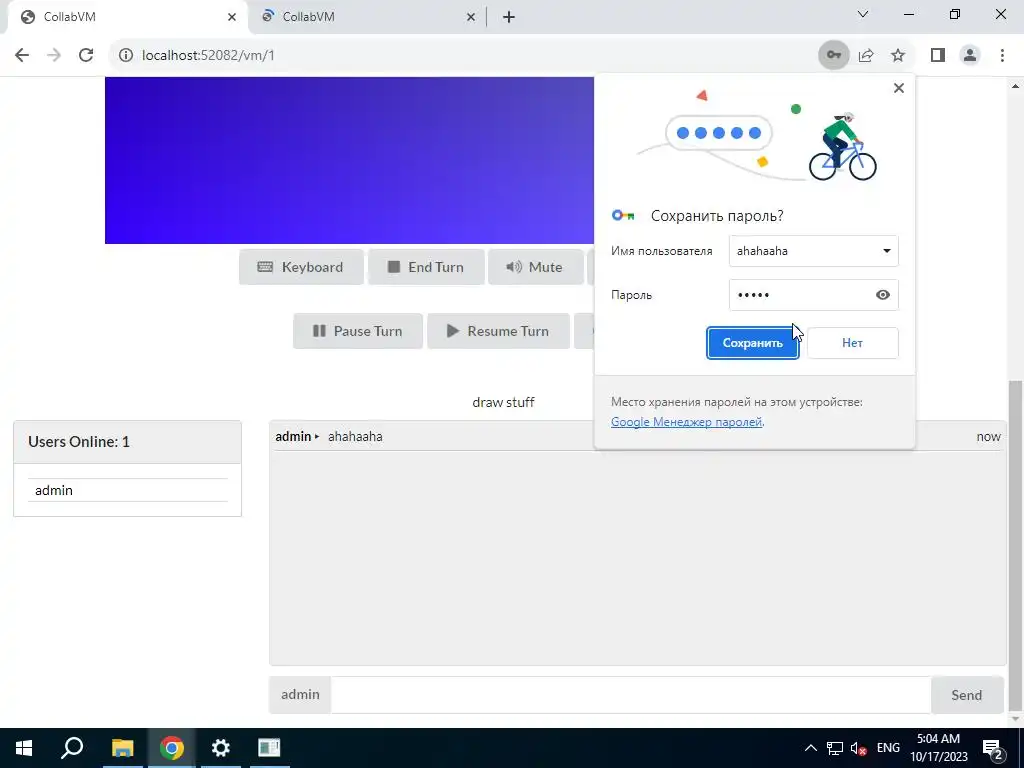Send the chat message
This screenshot has width=1024, height=768.
[967, 695]
